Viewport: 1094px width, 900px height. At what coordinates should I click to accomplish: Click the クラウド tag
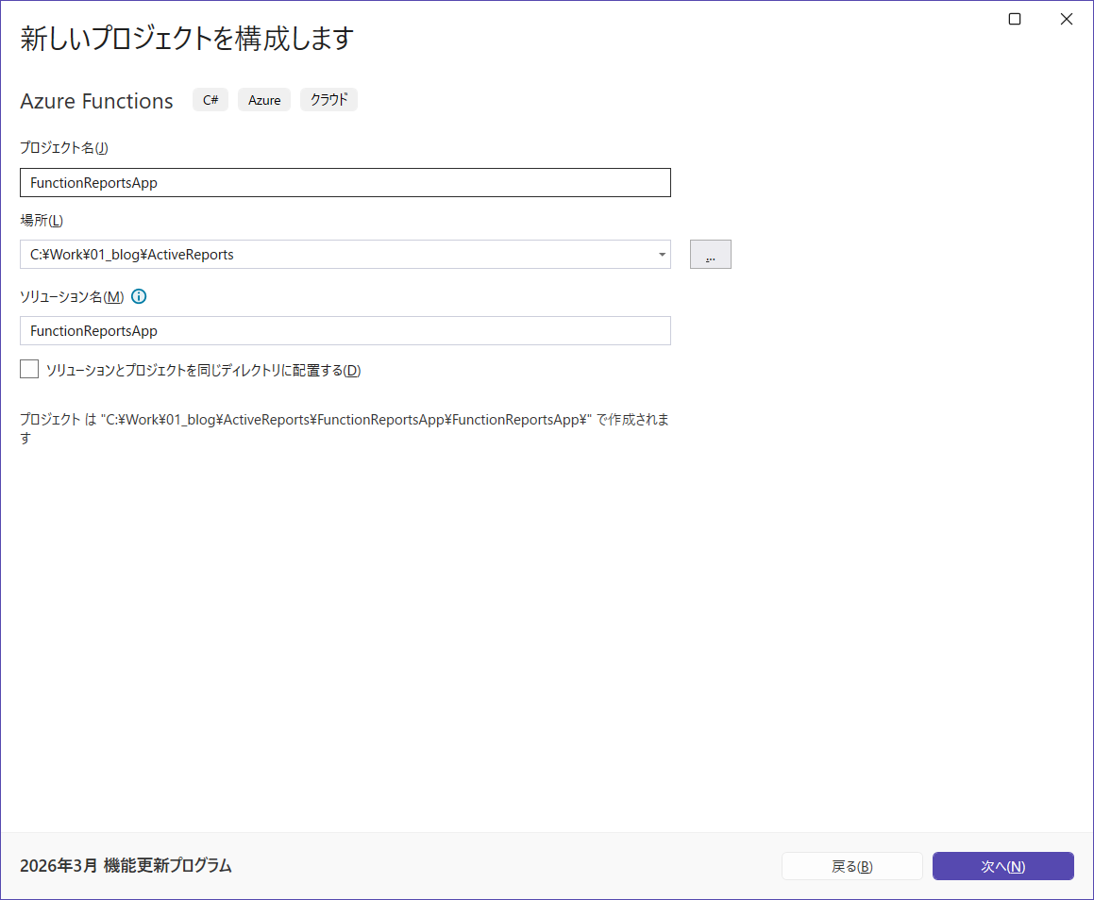coord(329,100)
